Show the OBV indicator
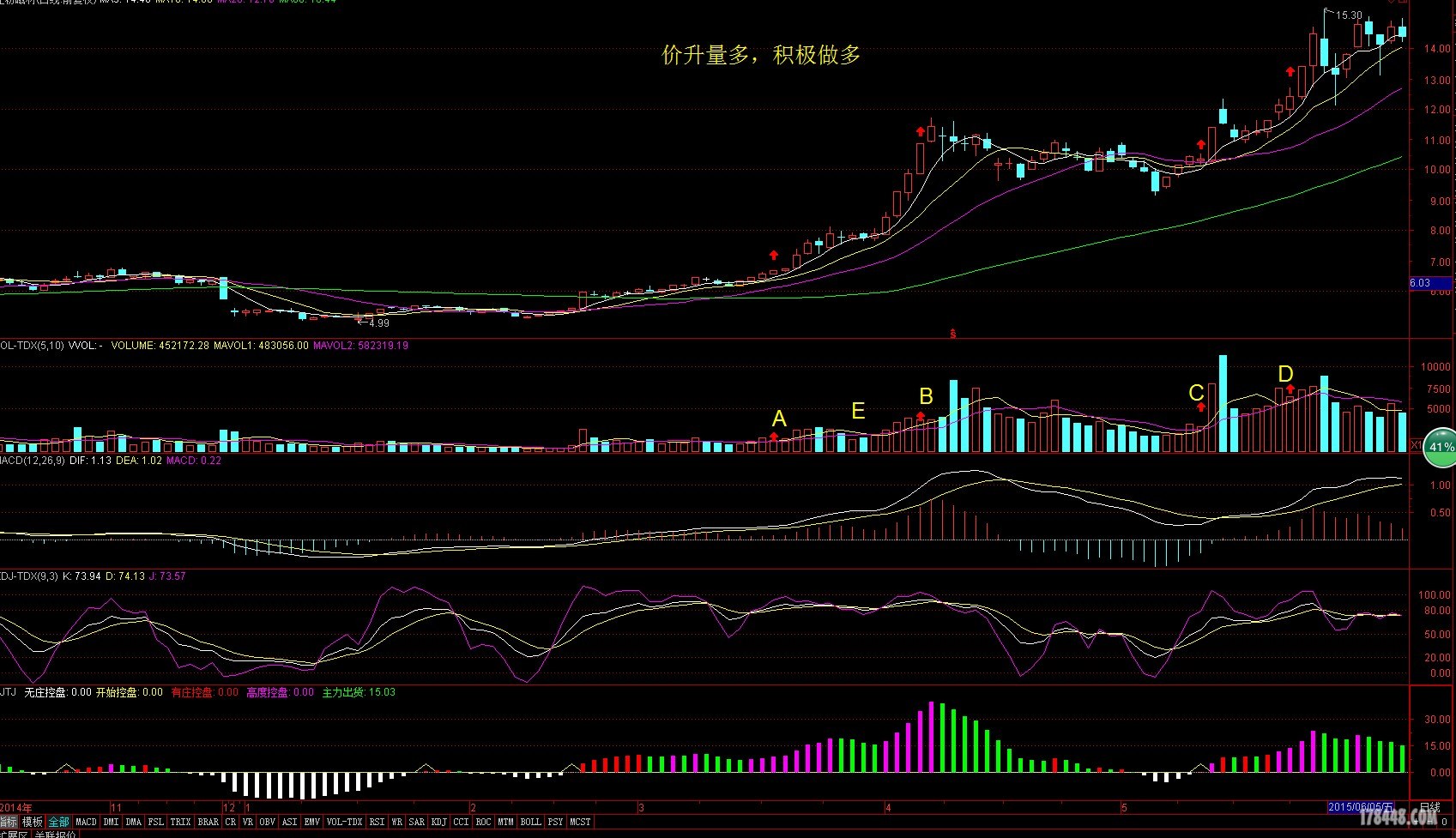The image size is (1456, 838). [x=268, y=822]
